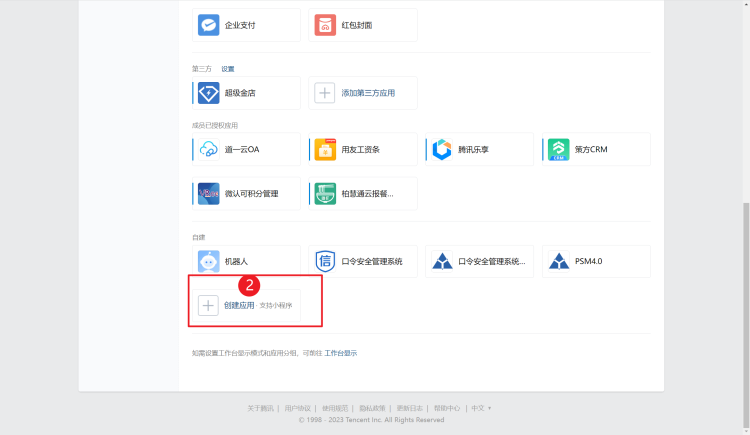Open the 企业支付 app
The height and width of the screenshot is (435, 750).
(246, 25)
